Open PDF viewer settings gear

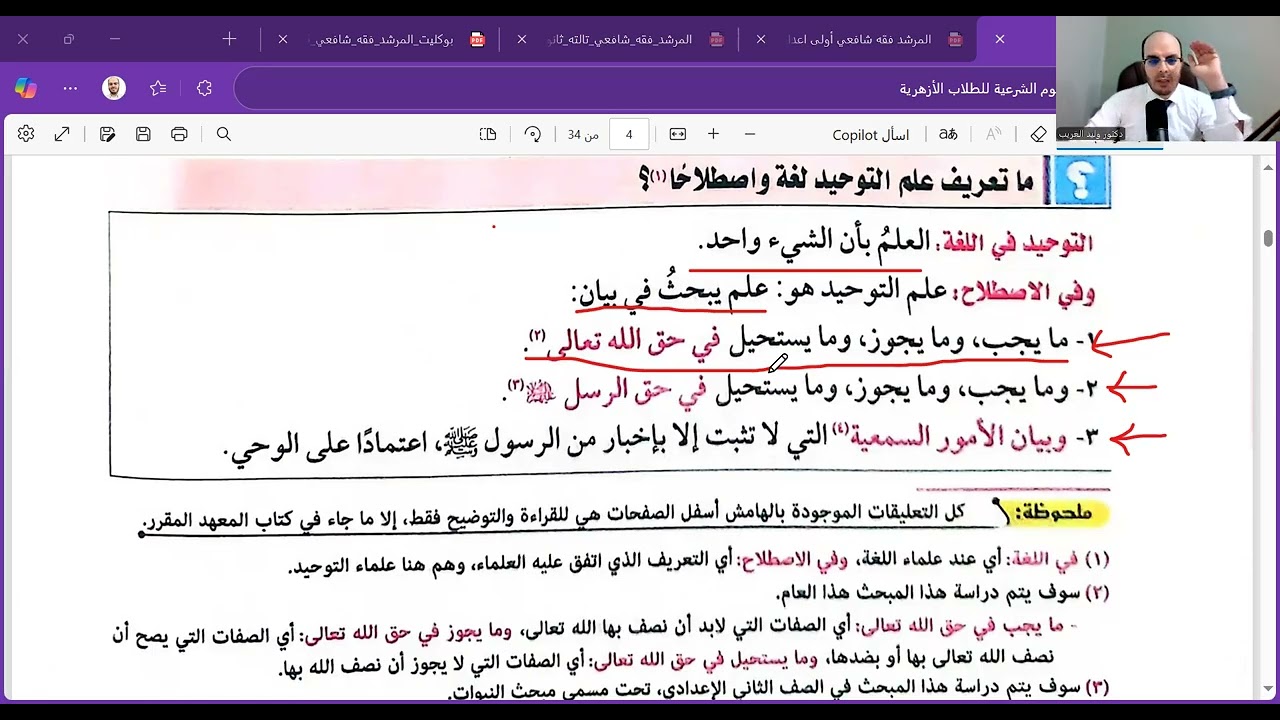click(x=26, y=134)
